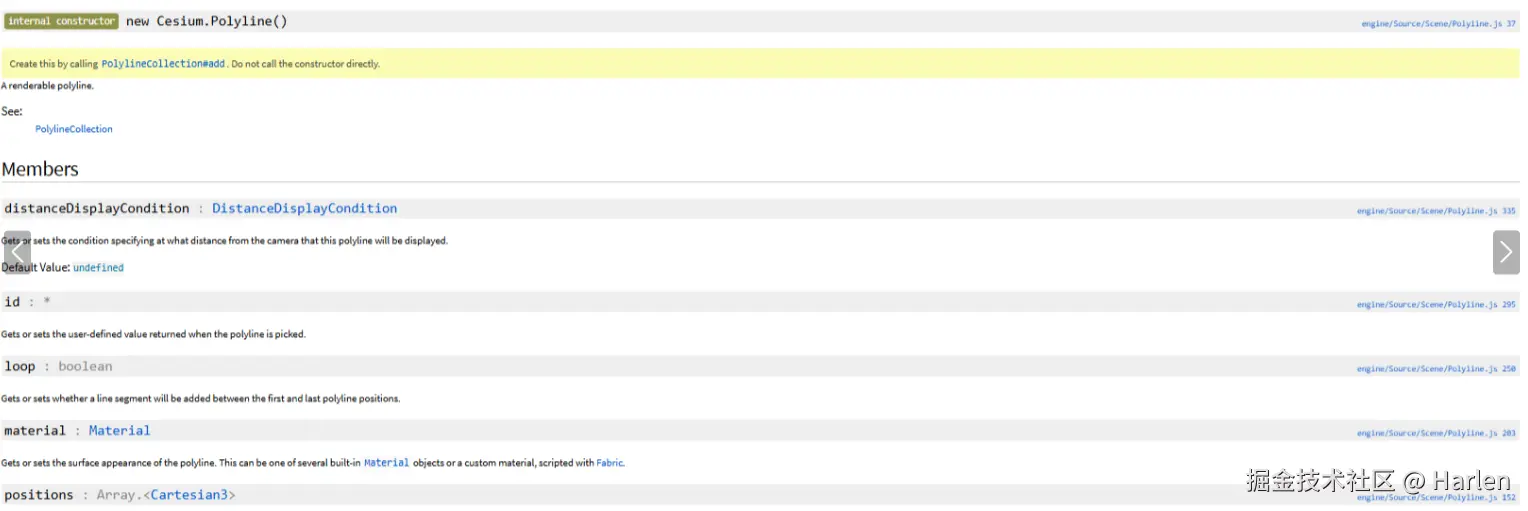Open source link Polyline.js 295

pos(1436,304)
